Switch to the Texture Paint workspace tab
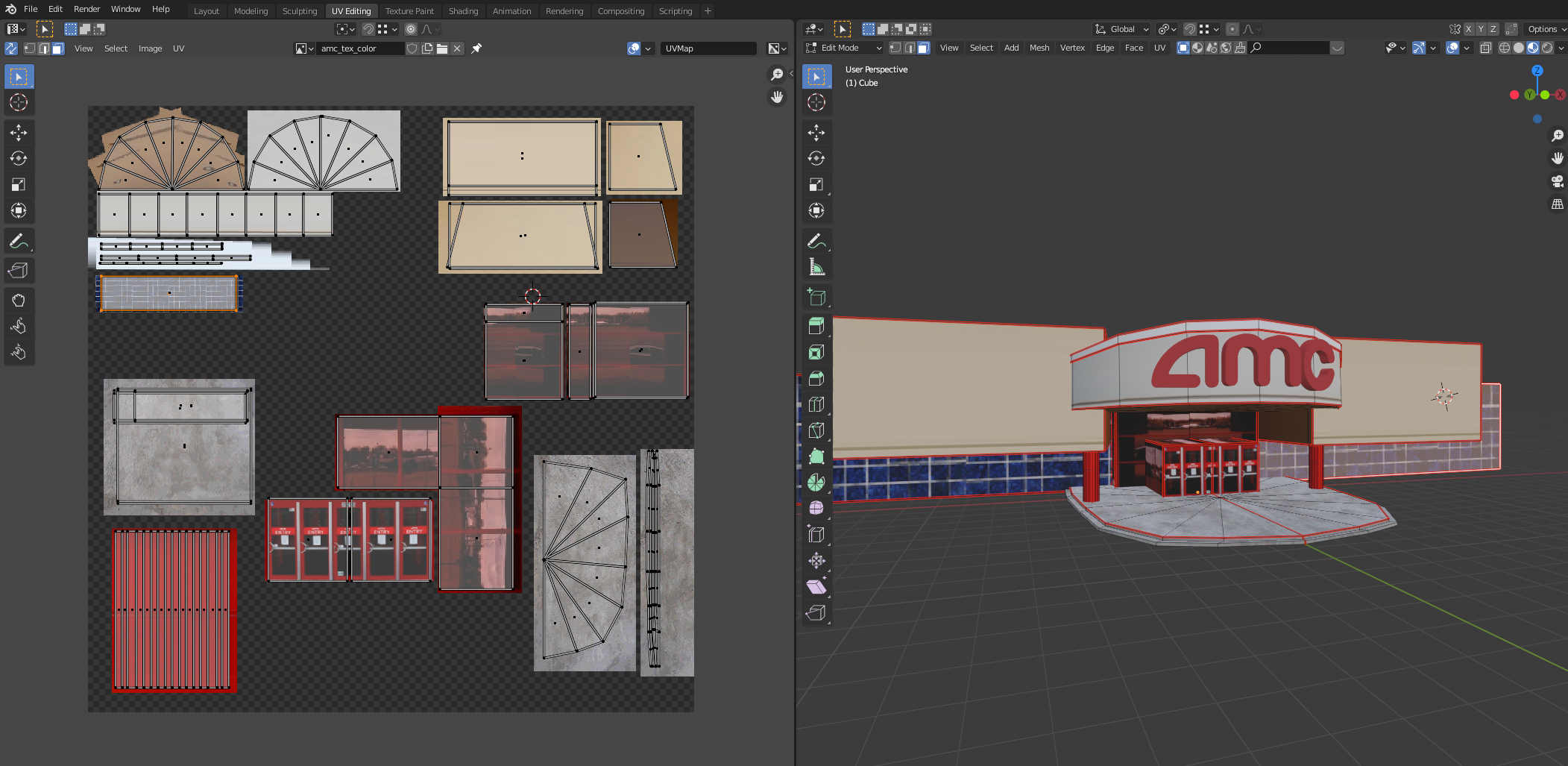This screenshot has height=766, width=1568. (x=409, y=11)
